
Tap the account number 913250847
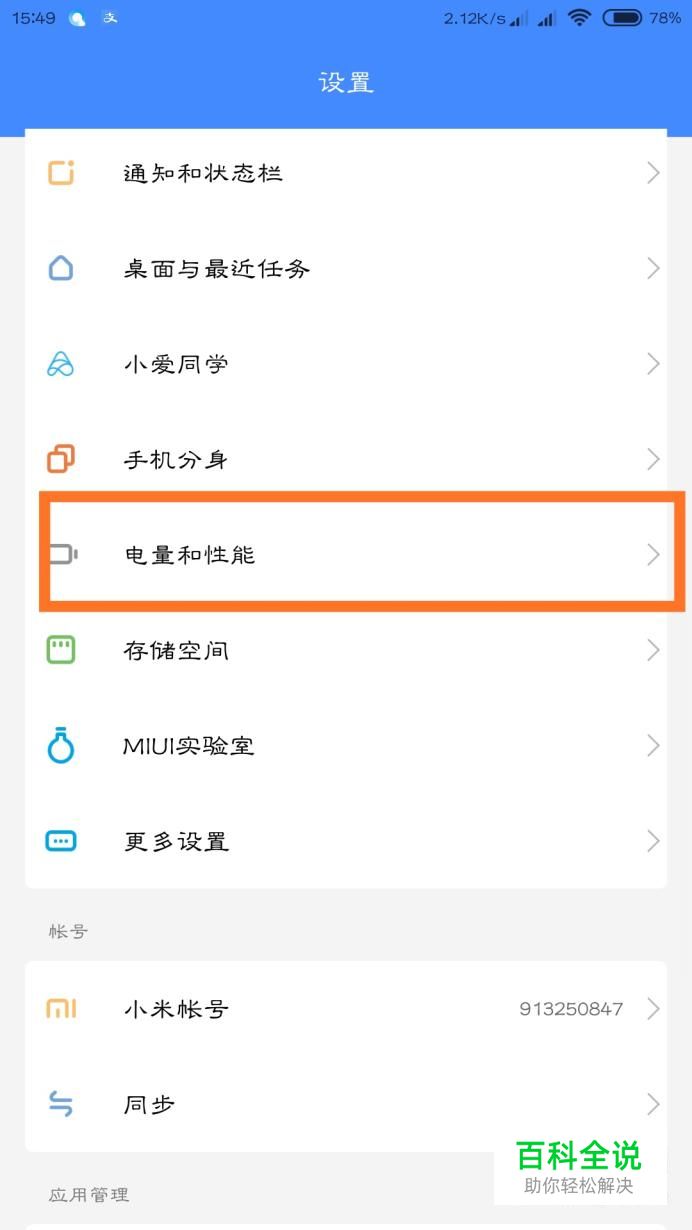(x=571, y=1009)
